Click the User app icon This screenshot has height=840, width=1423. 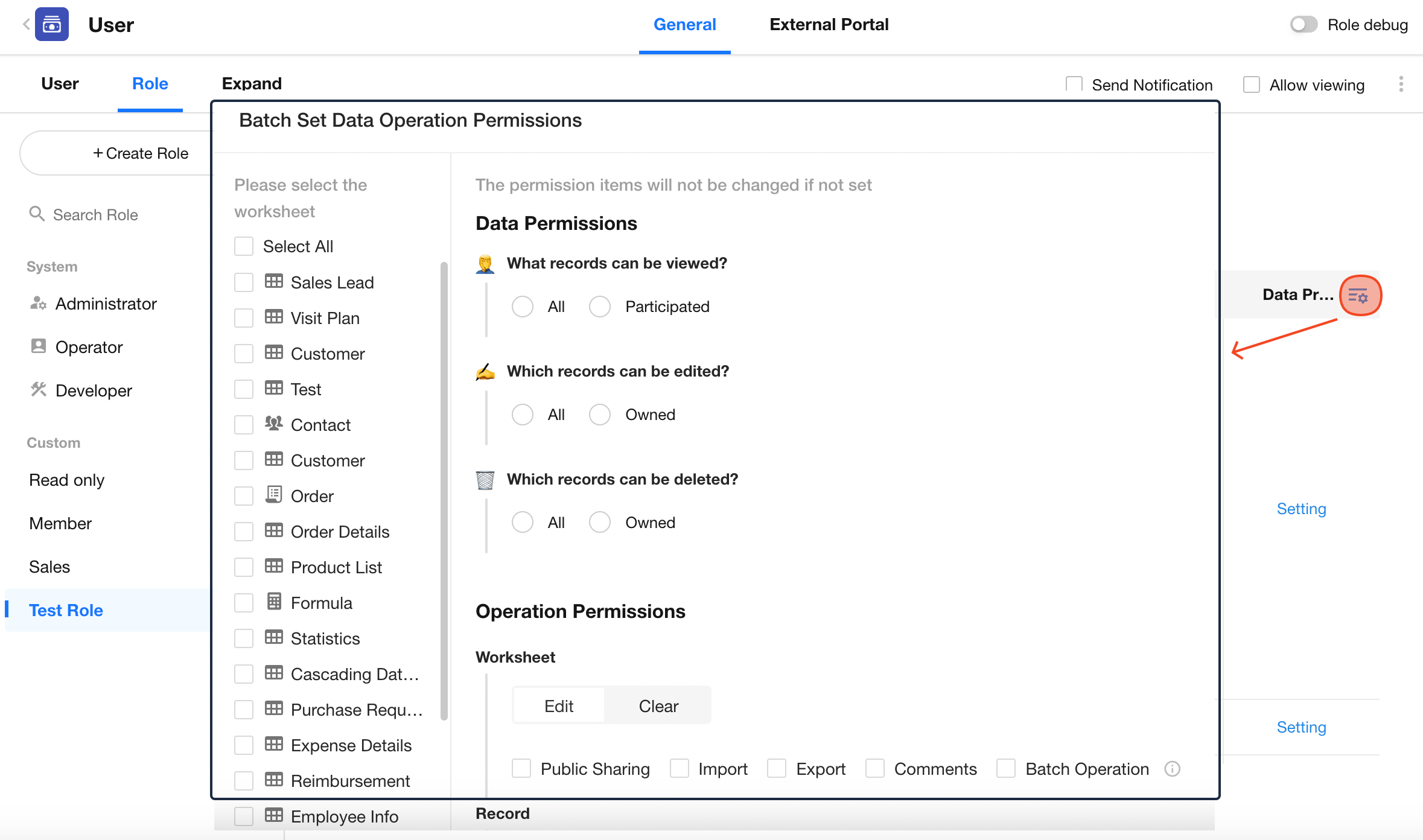point(52,24)
